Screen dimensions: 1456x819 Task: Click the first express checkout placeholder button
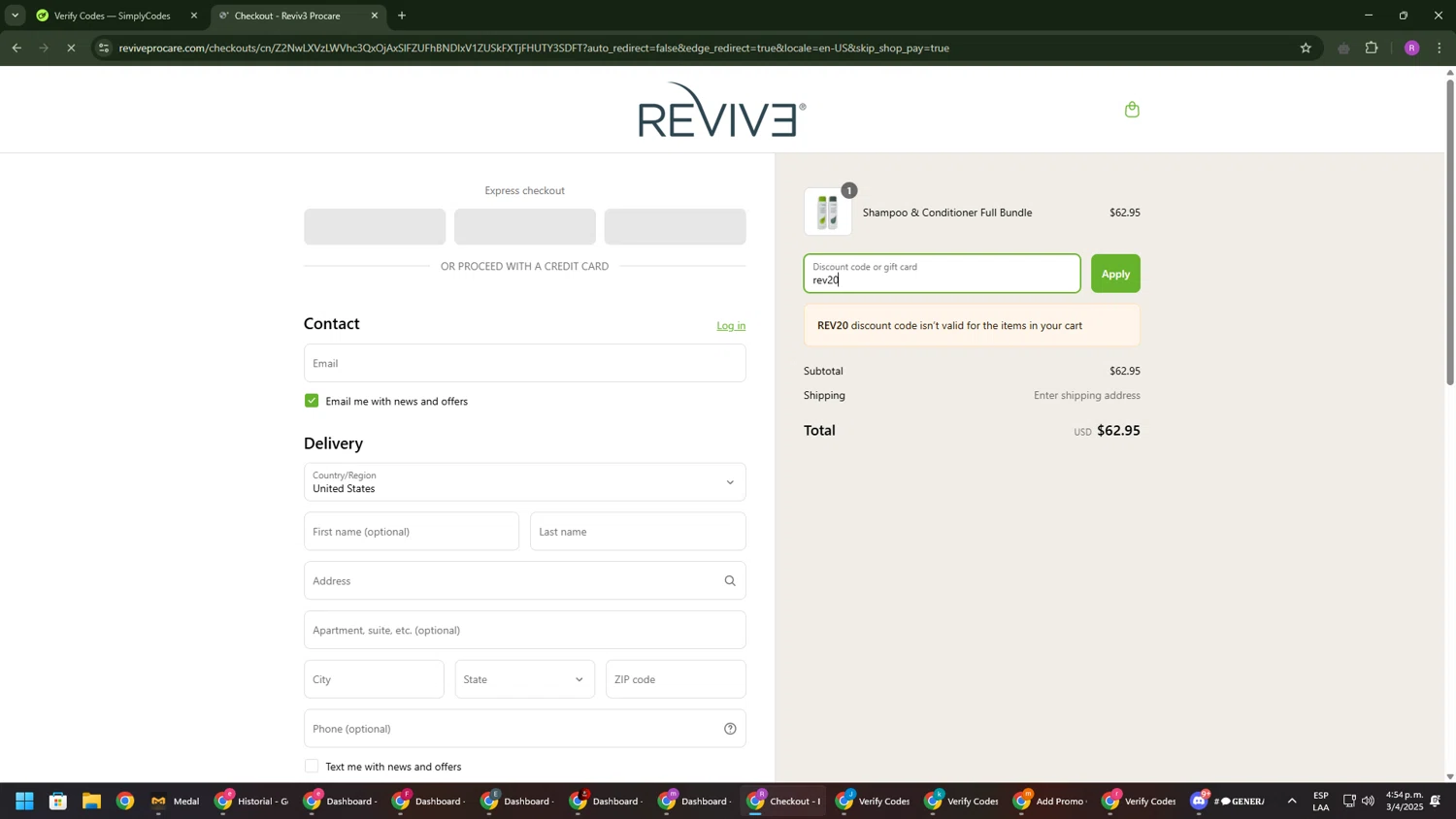375,227
